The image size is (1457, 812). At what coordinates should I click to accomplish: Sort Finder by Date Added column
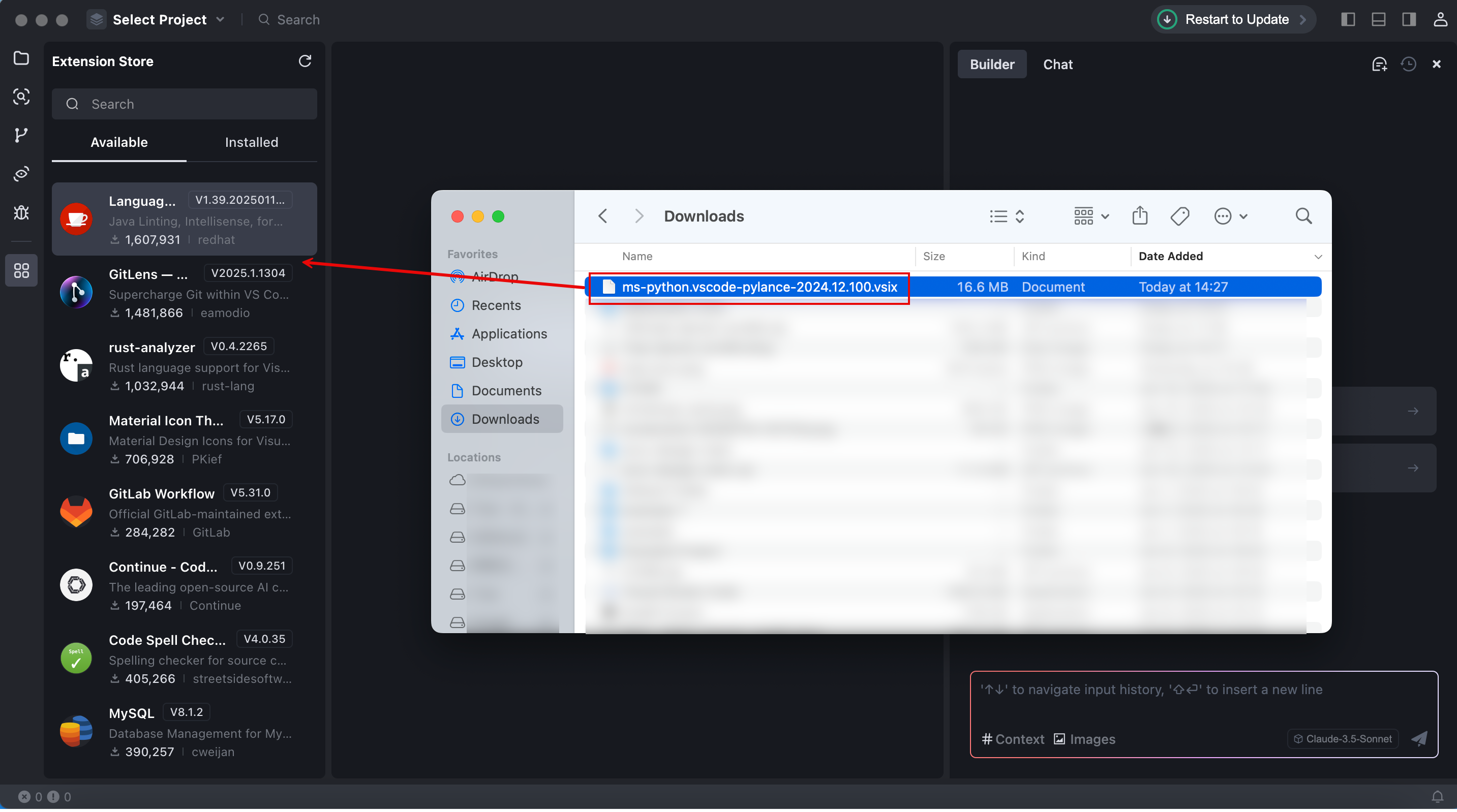(1170, 257)
